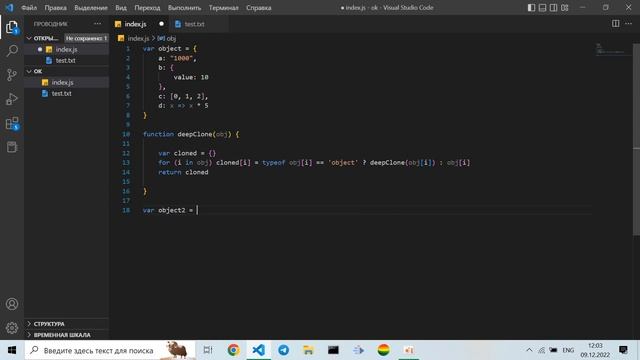The height and width of the screenshot is (360, 640).
Task: Click the 'Не сохранено: 1' badge
Action: tap(86, 38)
